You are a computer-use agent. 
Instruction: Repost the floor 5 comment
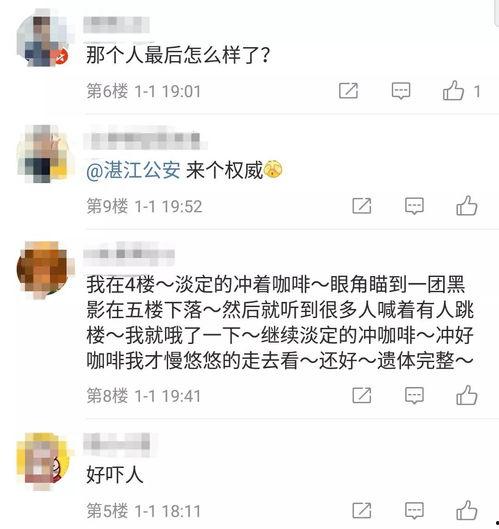pos(362,510)
